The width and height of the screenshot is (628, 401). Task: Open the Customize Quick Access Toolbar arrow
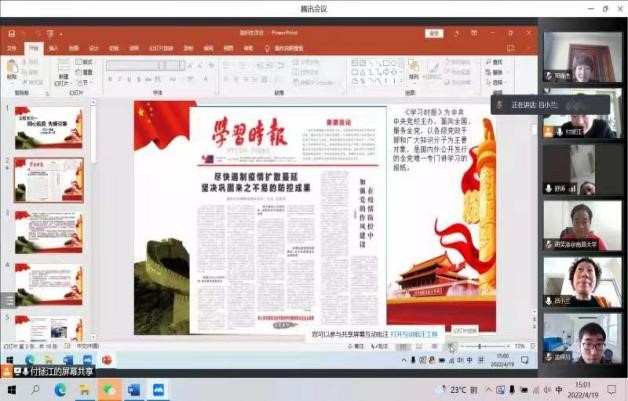[61, 34]
